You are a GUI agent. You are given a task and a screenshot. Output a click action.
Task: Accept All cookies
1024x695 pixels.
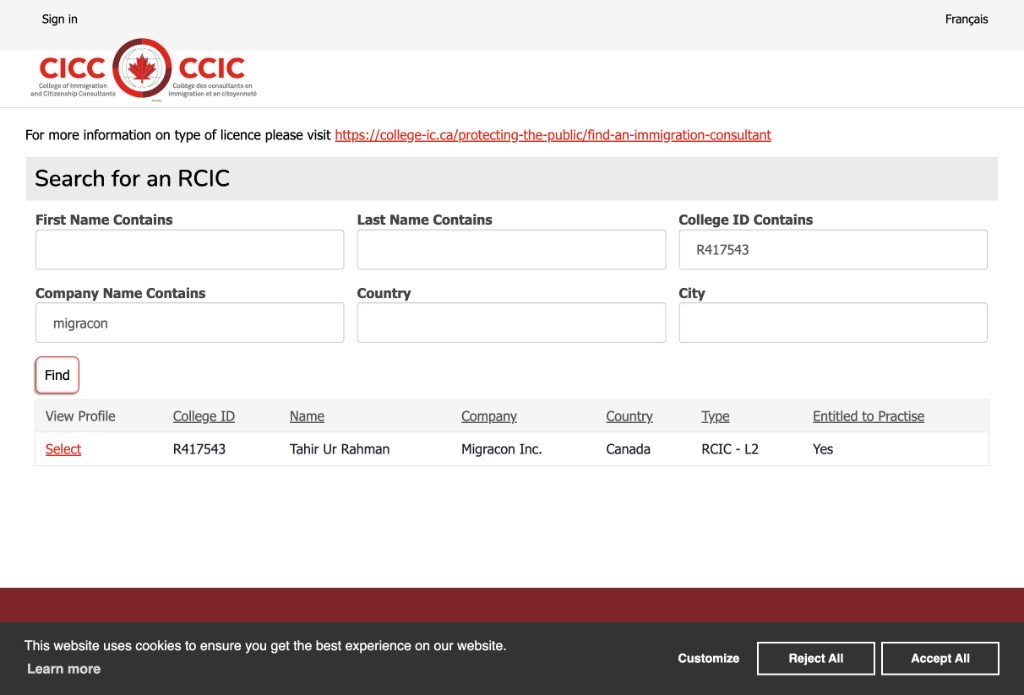[940, 658]
